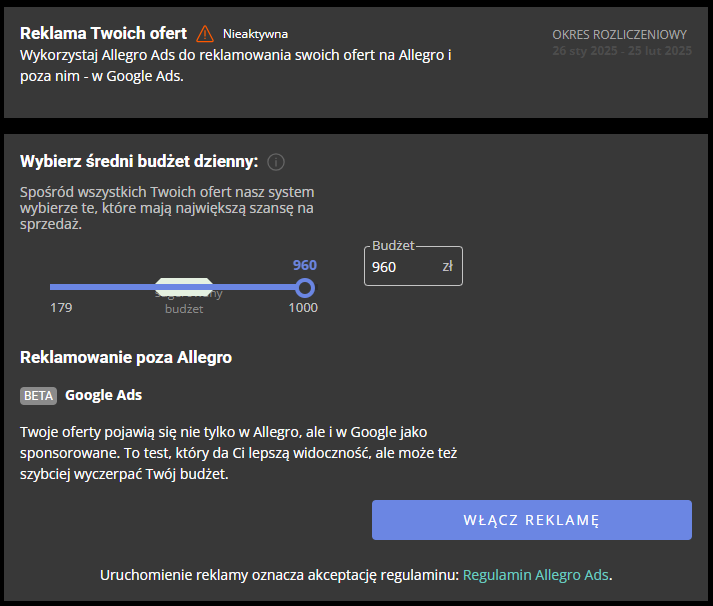The image size is (713, 606).
Task: Click the Nieaktywna status label
Action: [255, 34]
